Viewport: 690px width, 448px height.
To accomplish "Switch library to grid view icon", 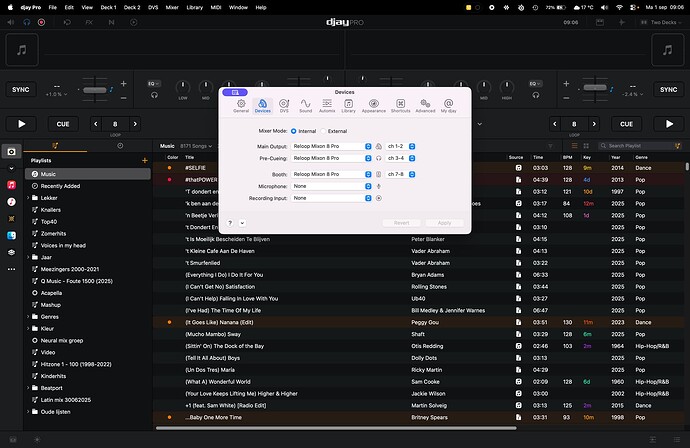I will click(586, 146).
